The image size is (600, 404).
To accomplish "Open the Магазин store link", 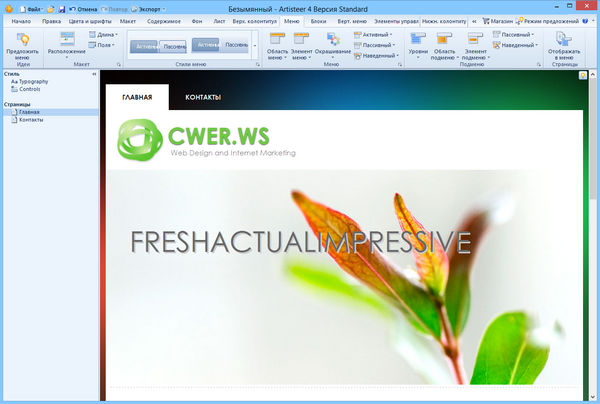I will coord(495,20).
